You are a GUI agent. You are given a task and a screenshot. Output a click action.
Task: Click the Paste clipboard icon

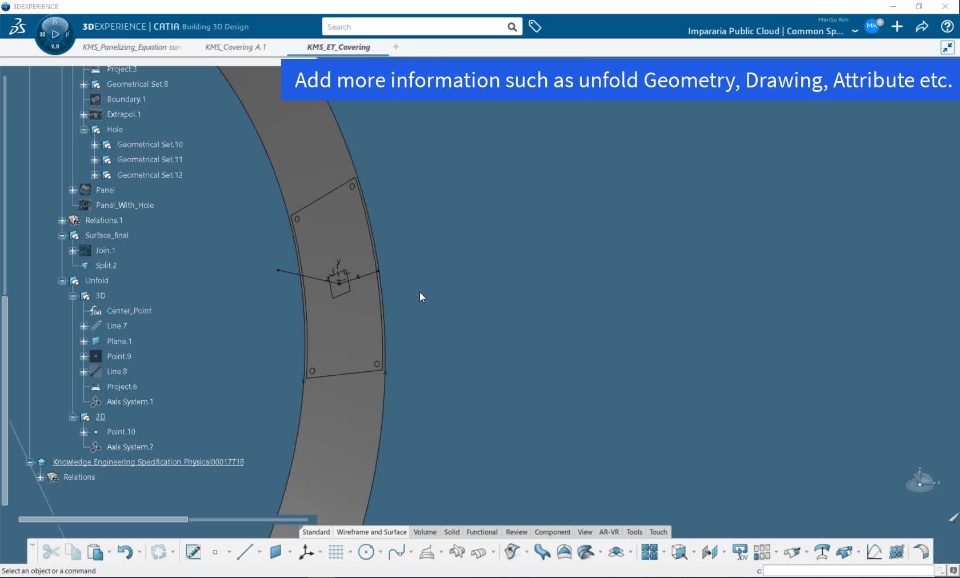95,552
